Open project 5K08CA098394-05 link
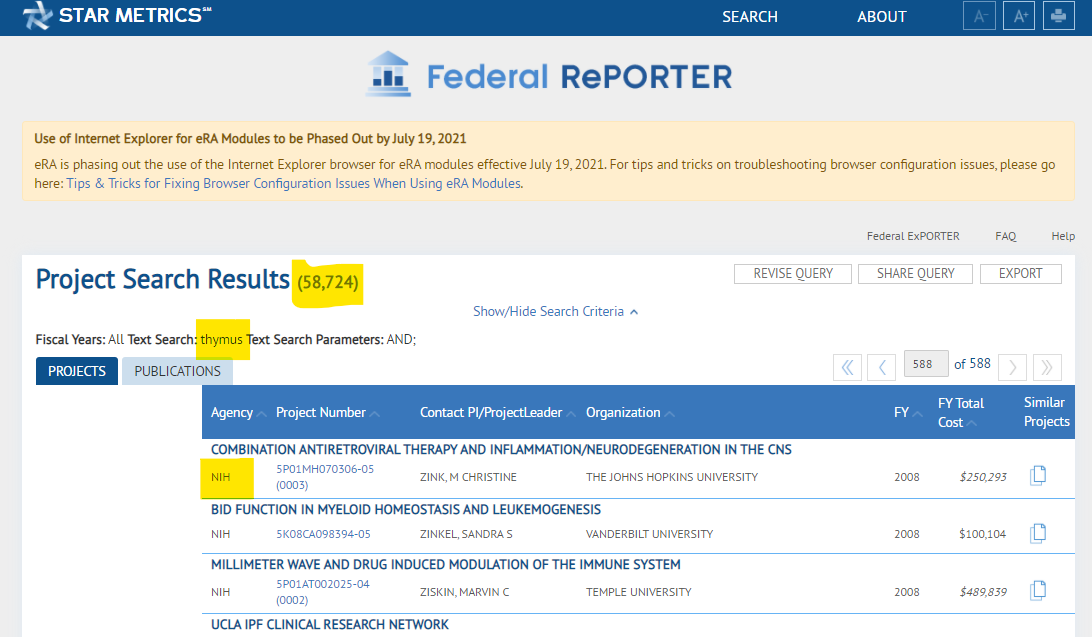This screenshot has width=1092, height=637. click(x=323, y=534)
